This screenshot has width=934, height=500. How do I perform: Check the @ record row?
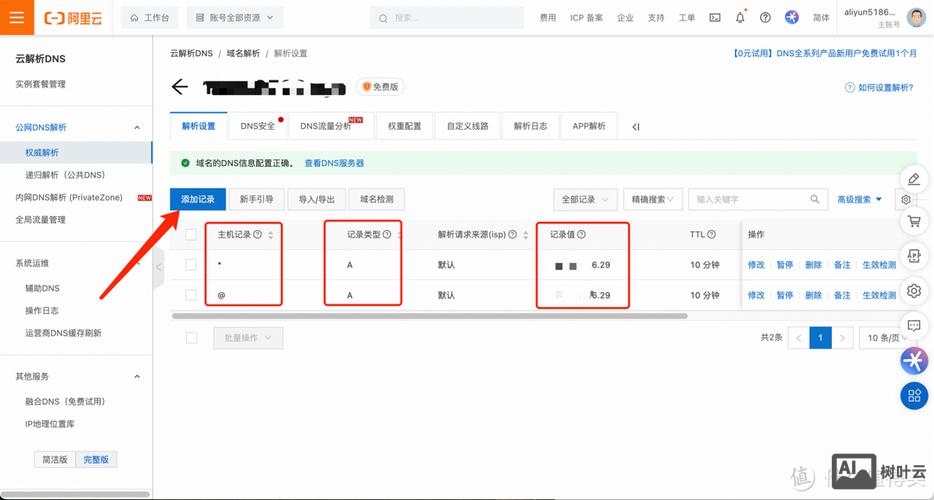pyautogui.click(x=191, y=294)
